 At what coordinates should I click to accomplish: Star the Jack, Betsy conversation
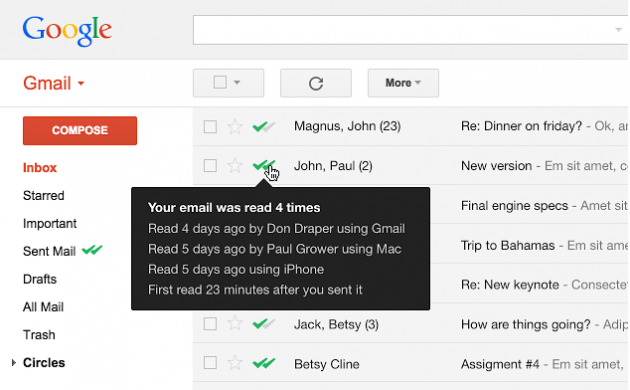pyautogui.click(x=235, y=324)
